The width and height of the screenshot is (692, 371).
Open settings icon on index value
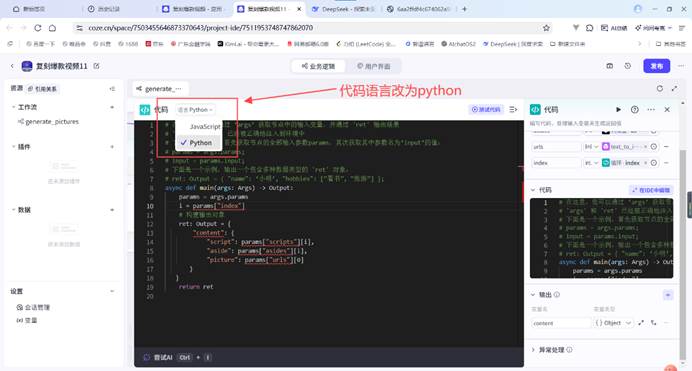[x=654, y=163]
